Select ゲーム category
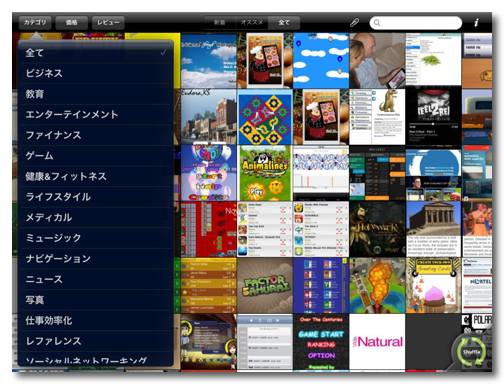The width and height of the screenshot is (504, 384). coord(96,156)
